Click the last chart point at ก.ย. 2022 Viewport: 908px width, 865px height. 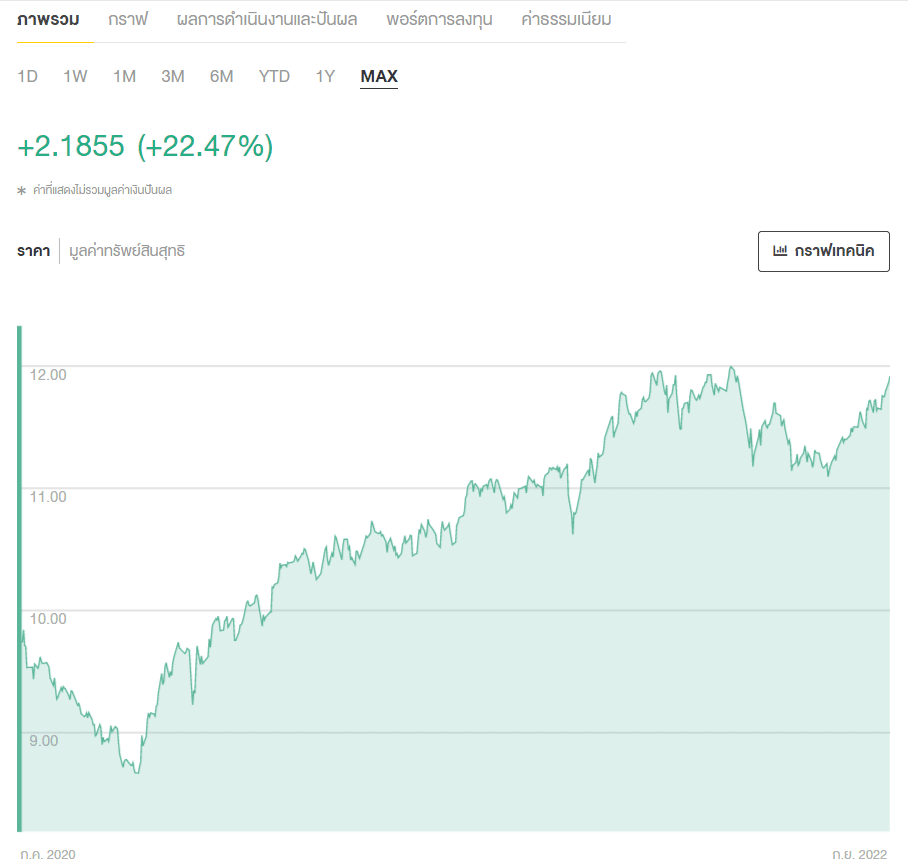pos(888,378)
